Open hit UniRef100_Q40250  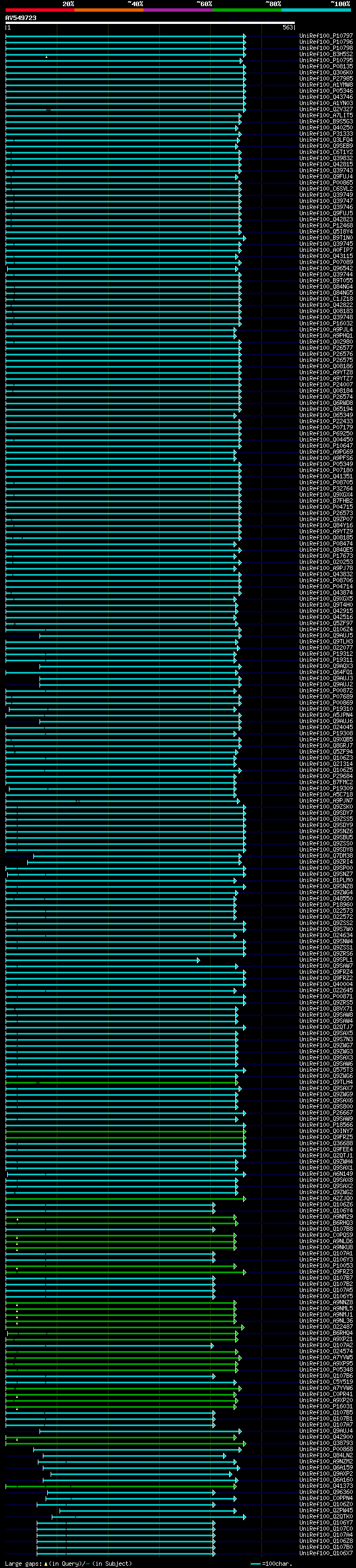(x=325, y=128)
